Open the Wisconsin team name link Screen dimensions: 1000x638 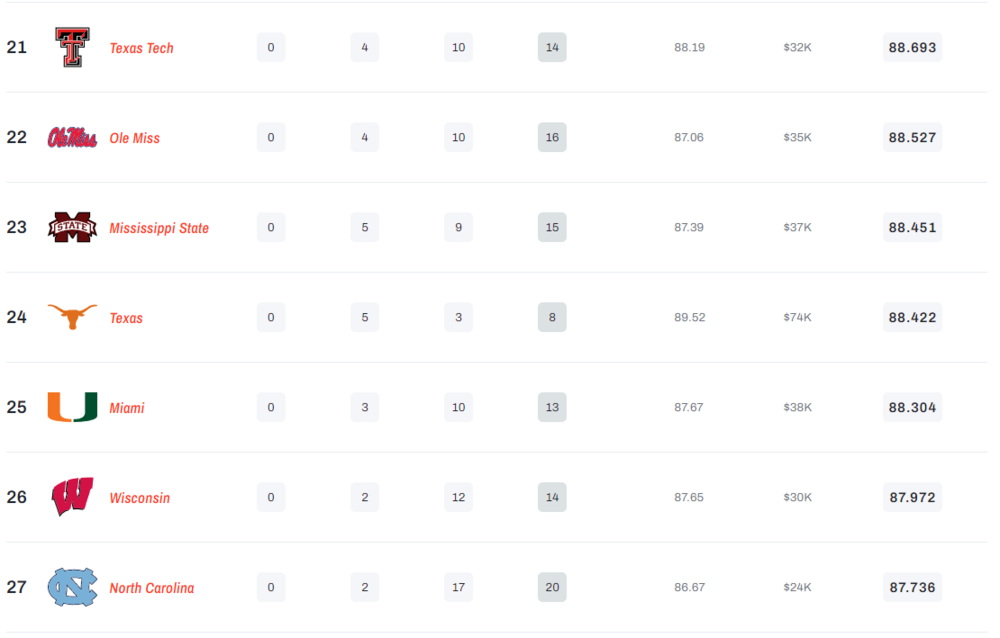tap(139, 498)
